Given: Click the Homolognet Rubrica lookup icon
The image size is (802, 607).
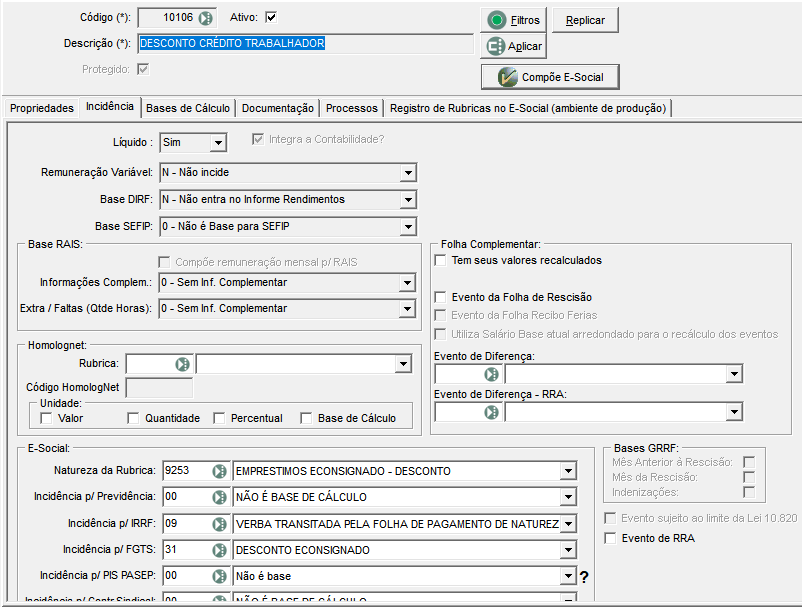Looking at the screenshot, I should (183, 364).
